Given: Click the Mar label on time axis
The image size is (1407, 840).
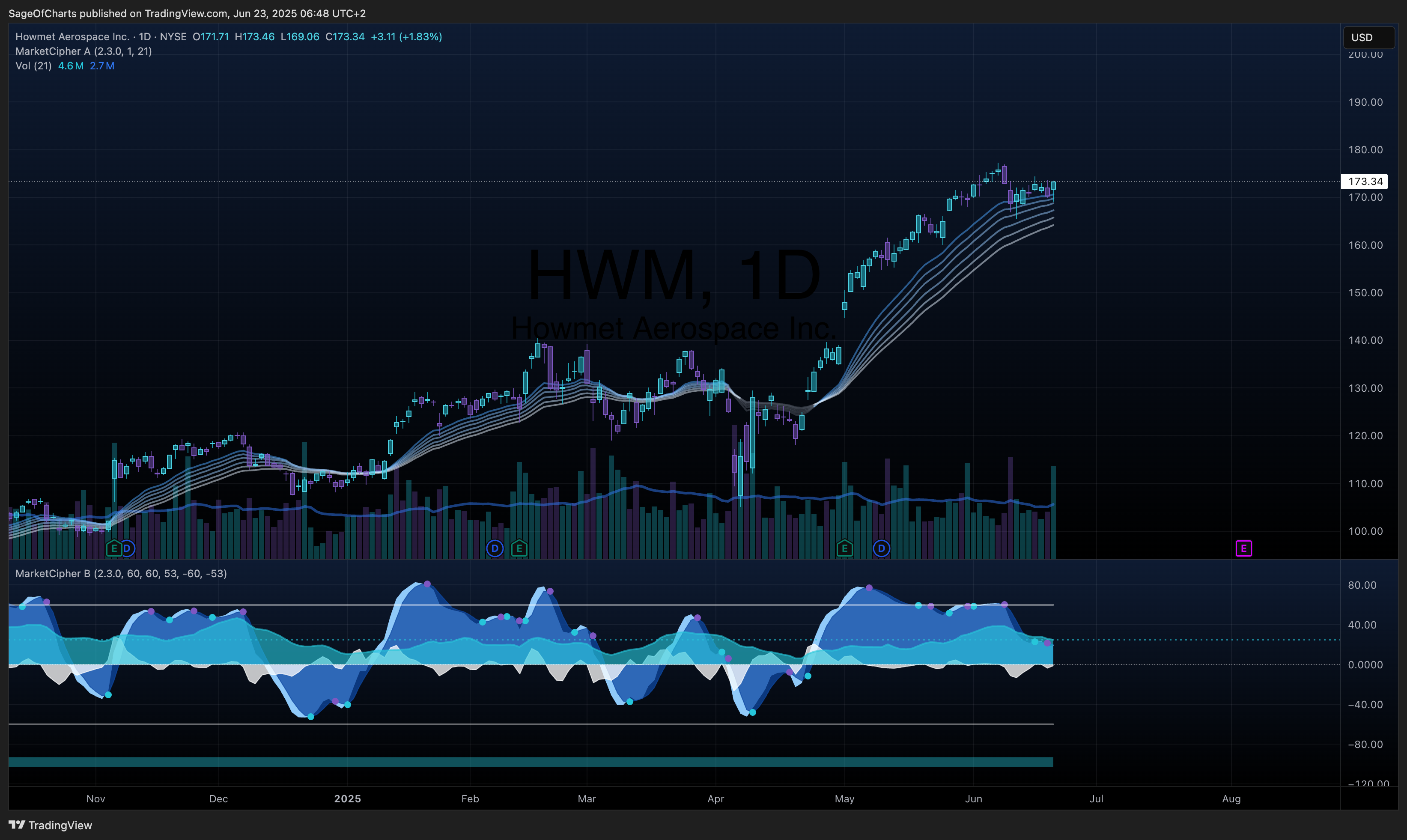Looking at the screenshot, I should point(587,799).
